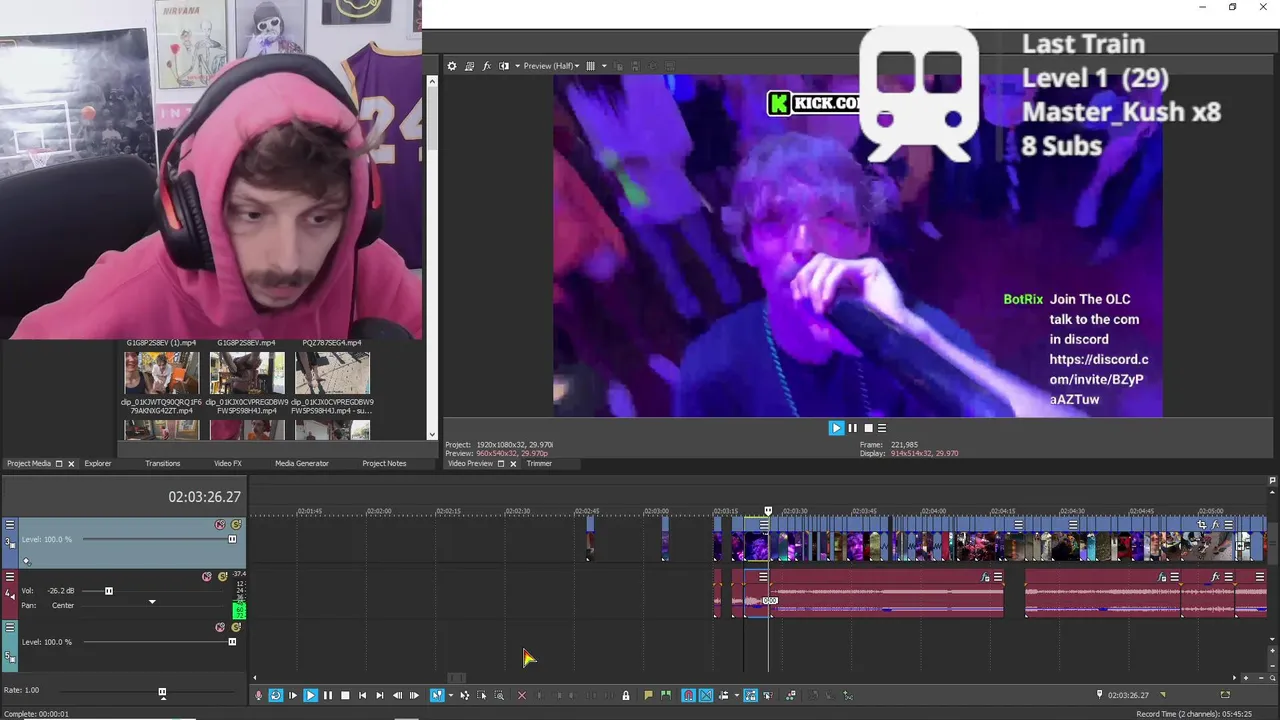Screen dimensions: 1280x720
Task: Stop playback under video preview
Action: click(868, 428)
